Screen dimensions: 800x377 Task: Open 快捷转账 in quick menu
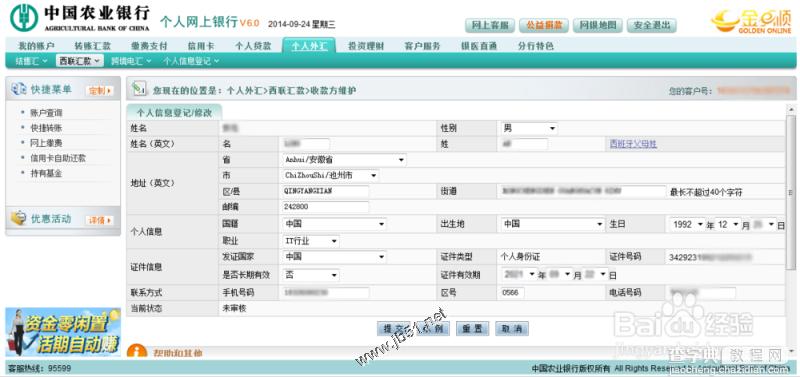point(46,128)
